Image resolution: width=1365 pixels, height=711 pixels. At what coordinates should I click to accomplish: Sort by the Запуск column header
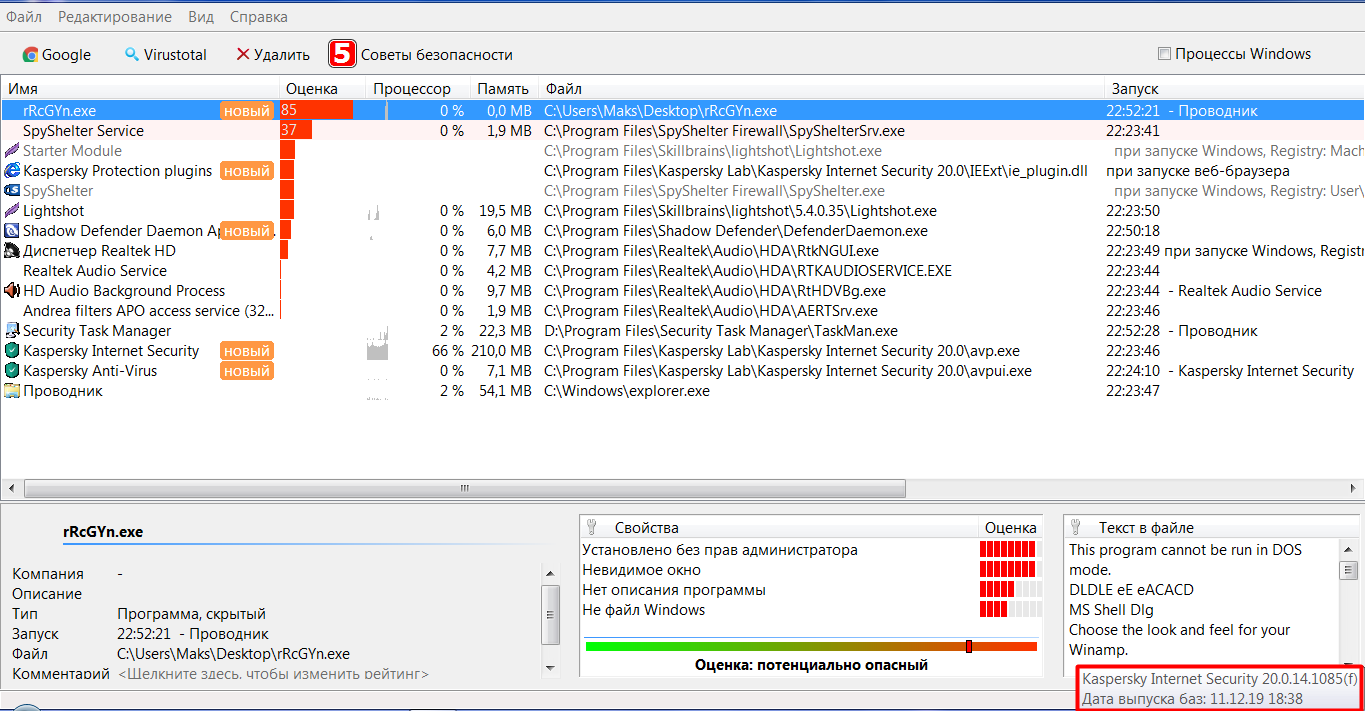tap(1234, 89)
